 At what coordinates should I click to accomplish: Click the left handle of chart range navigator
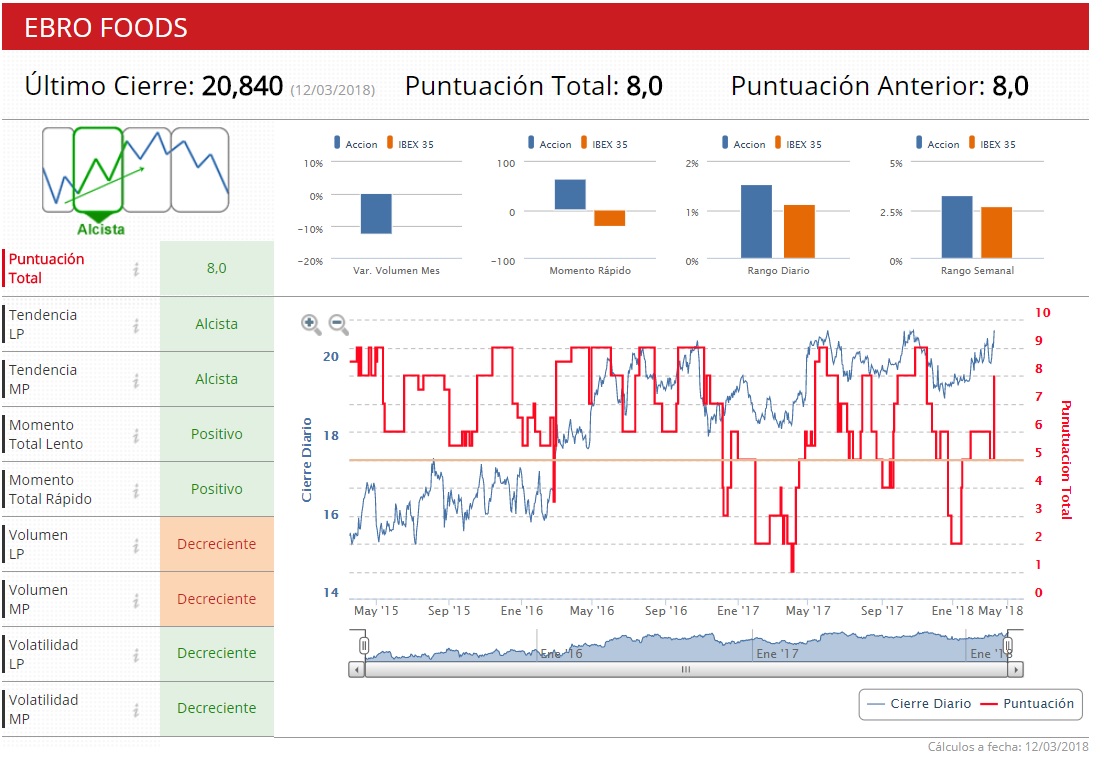pos(364,645)
